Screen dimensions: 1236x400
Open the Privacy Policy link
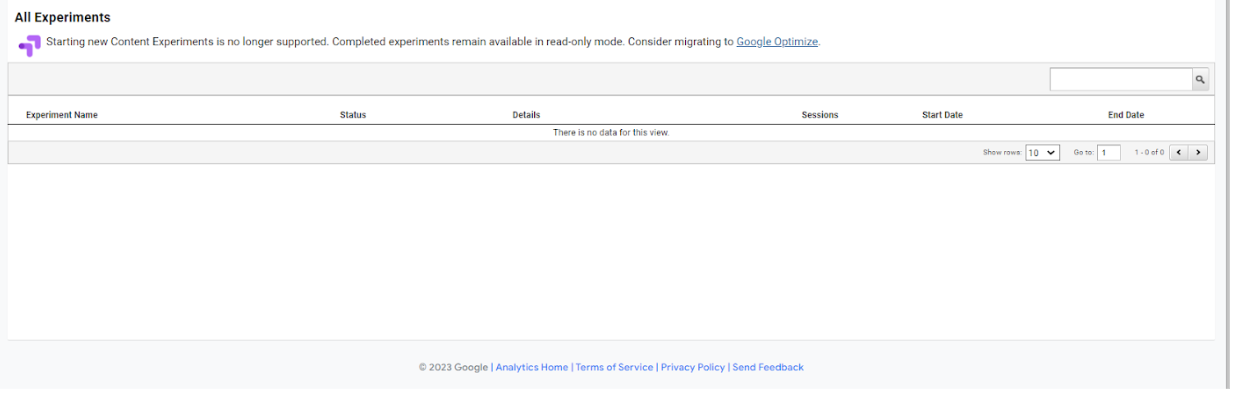[693, 367]
